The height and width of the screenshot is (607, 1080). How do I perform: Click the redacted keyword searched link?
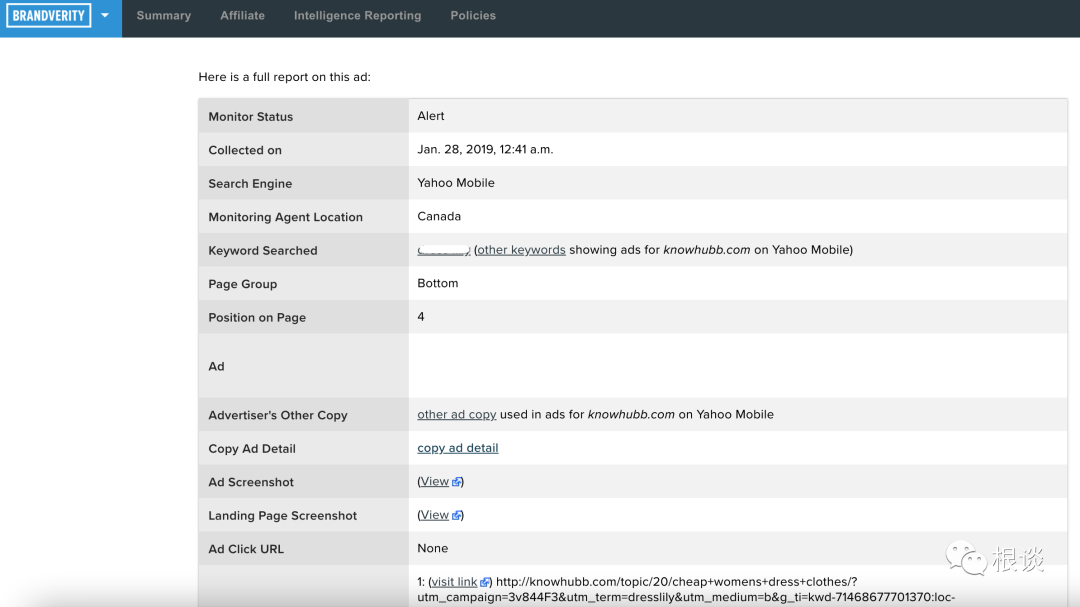point(443,250)
